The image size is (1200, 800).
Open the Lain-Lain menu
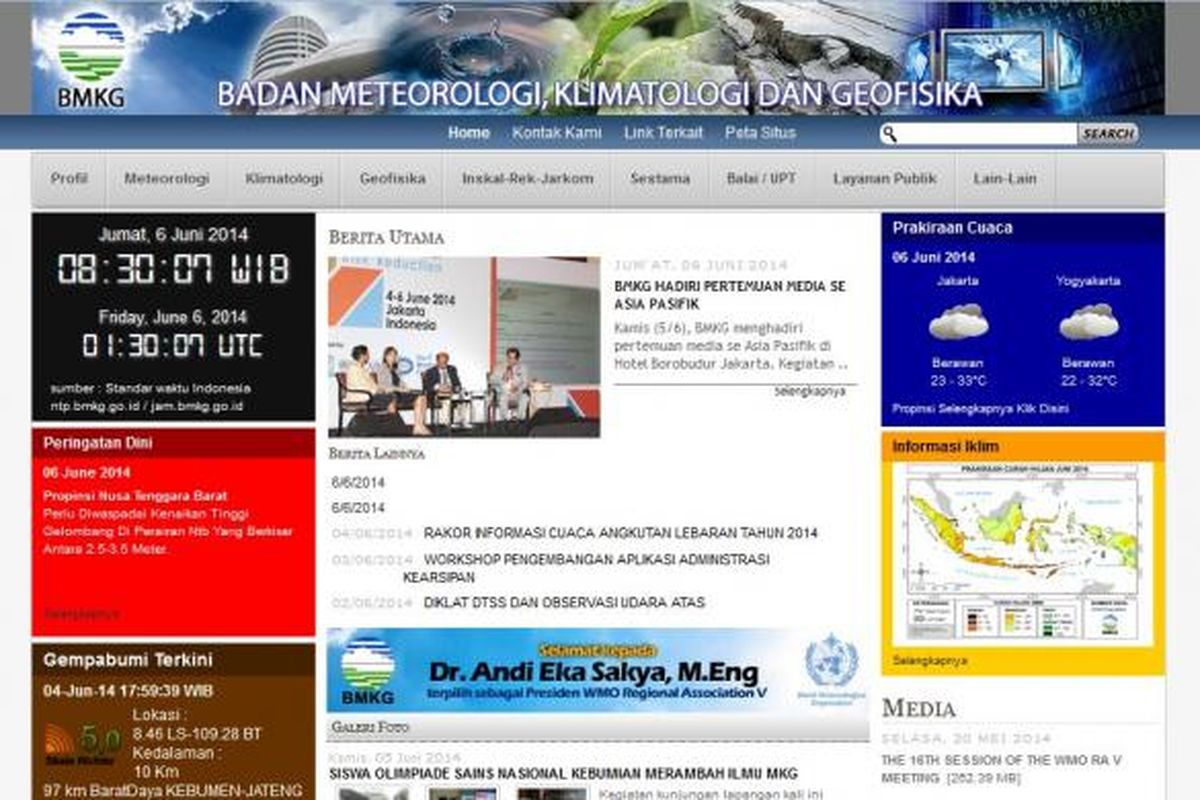click(x=1005, y=179)
